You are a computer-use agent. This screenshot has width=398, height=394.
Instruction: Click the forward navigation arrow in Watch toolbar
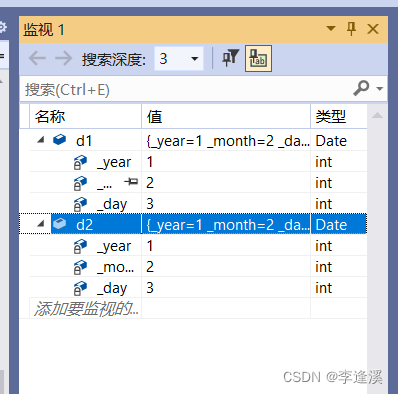(x=63, y=59)
